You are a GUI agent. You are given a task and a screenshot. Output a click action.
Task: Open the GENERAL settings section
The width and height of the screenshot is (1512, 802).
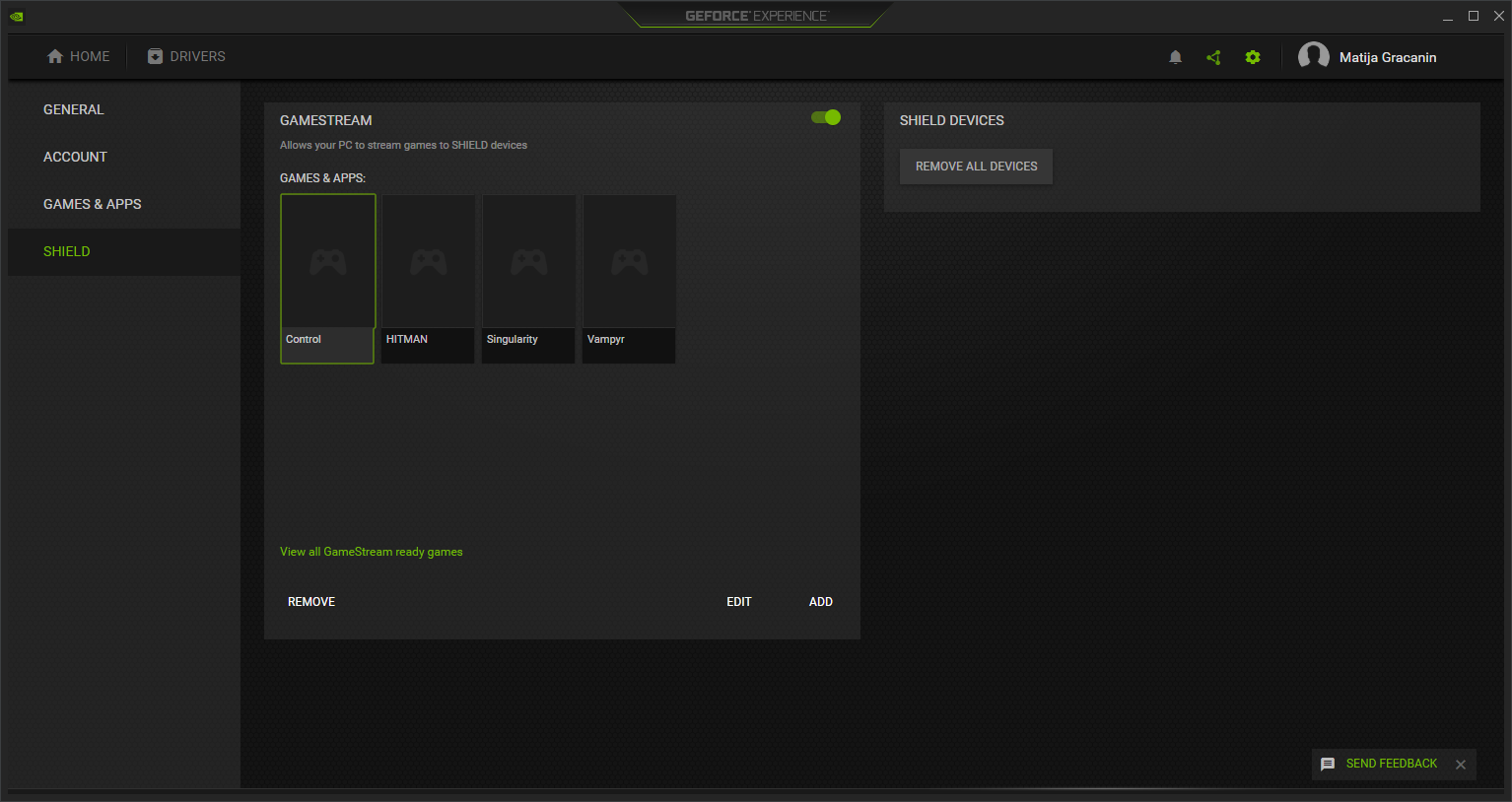(x=124, y=109)
